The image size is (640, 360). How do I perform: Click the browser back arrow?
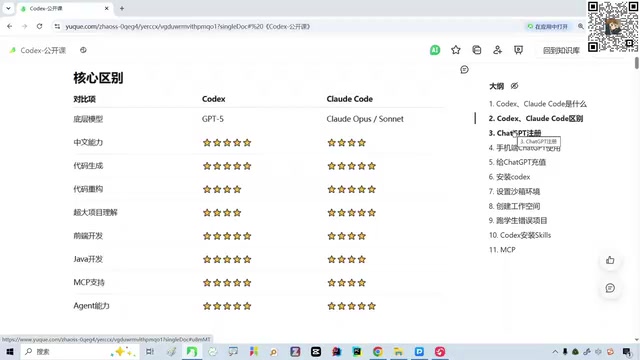tap(10, 26)
